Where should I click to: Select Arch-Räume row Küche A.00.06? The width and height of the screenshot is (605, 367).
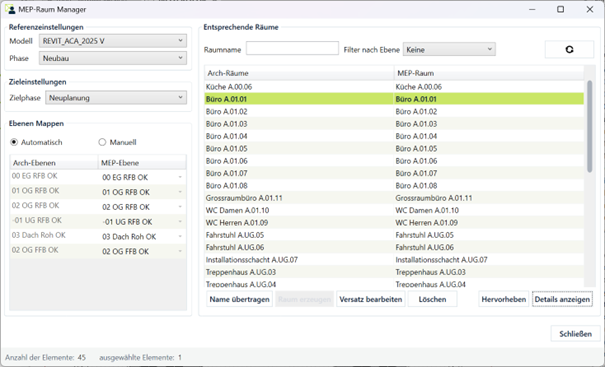pos(299,87)
